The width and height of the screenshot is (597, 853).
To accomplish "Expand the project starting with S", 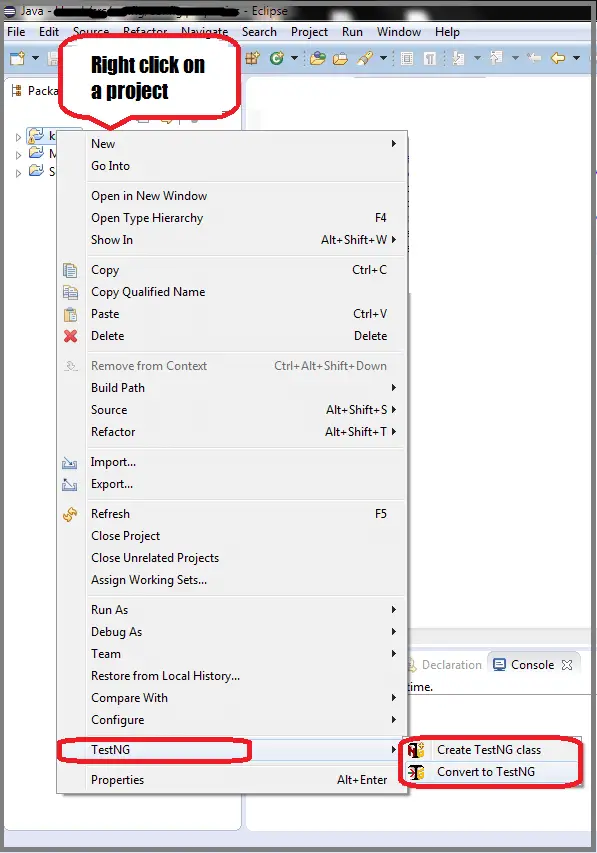I will 19,173.
